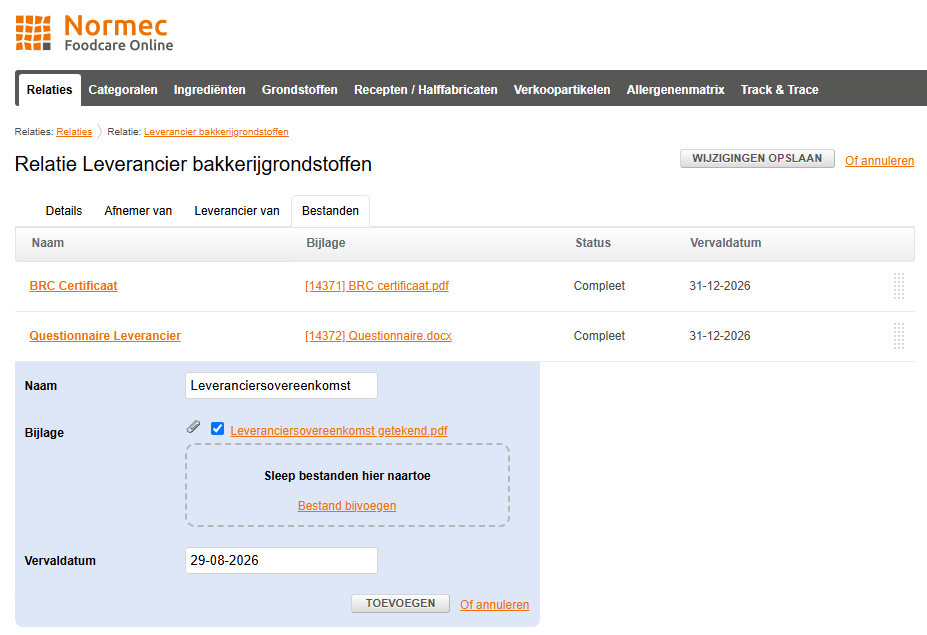Viewport: 927px width, 635px height.
Task: Click the Relaties breadcrumb link
Action: click(74, 132)
